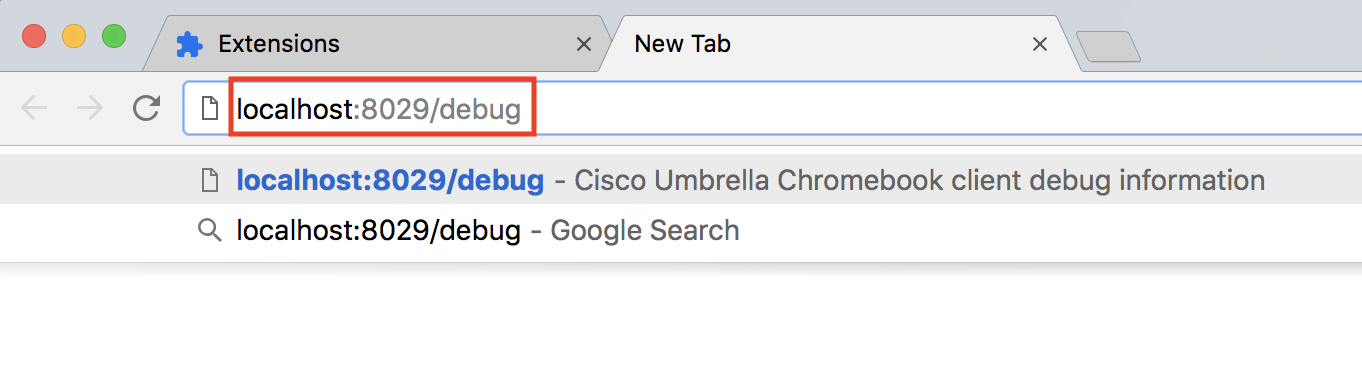Click the magnifier icon in Google Search suggestion
1362x366 pixels.
point(209,231)
